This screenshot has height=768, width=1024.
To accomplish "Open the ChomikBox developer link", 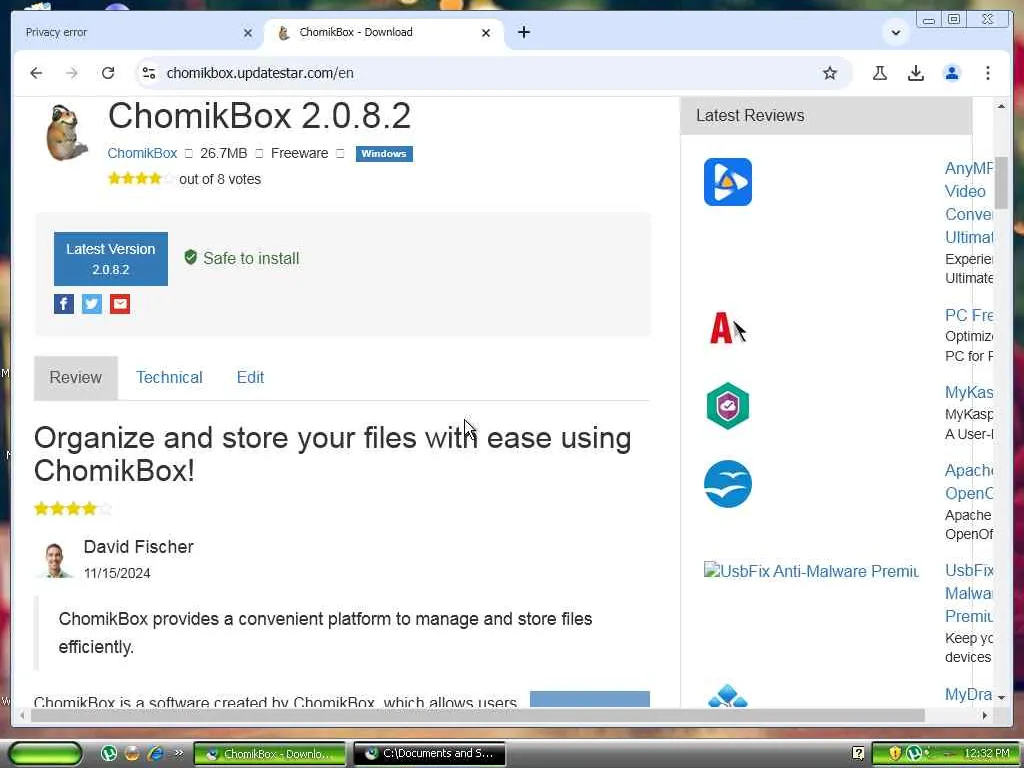I will 142,153.
